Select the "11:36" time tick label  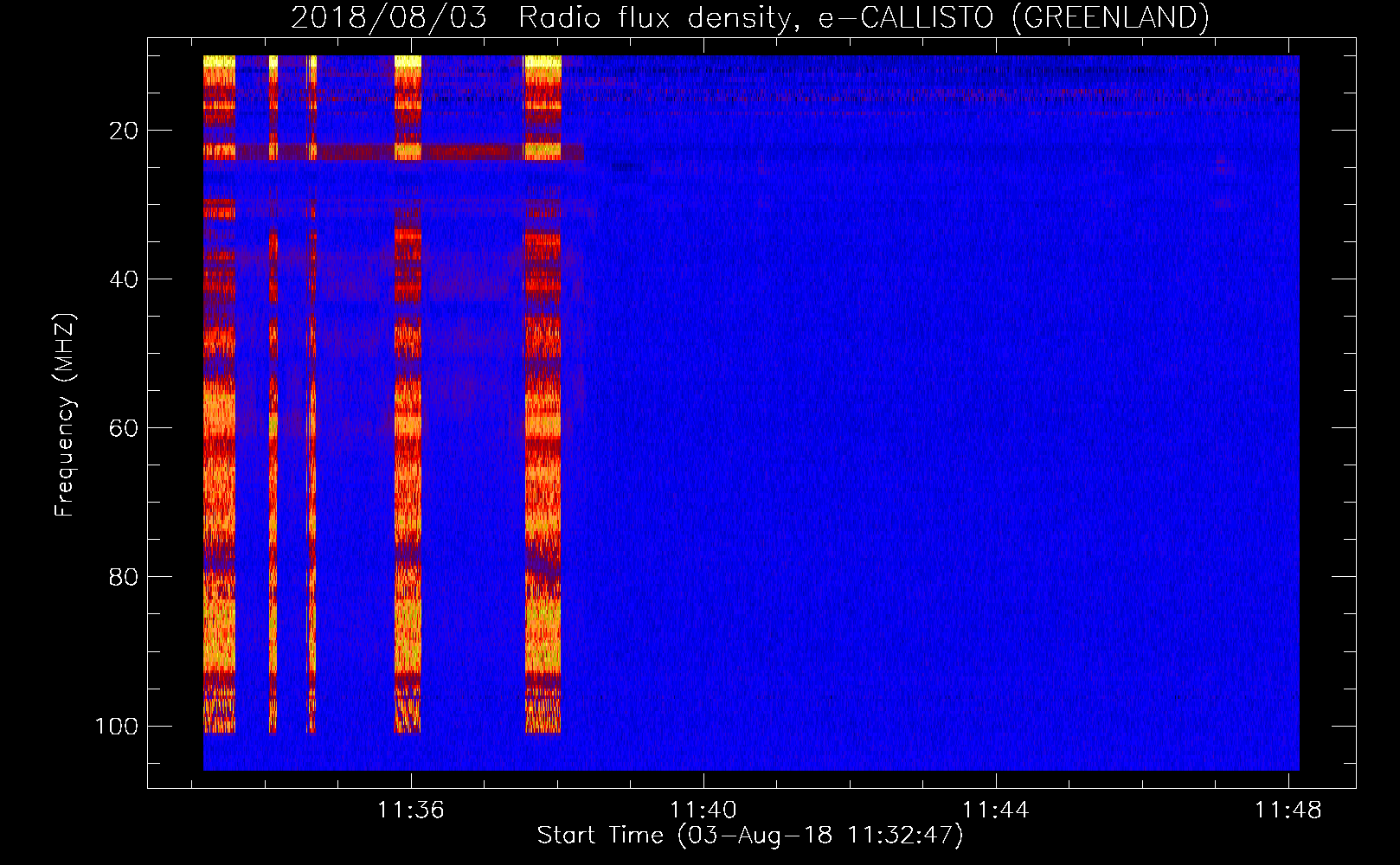coord(411,810)
